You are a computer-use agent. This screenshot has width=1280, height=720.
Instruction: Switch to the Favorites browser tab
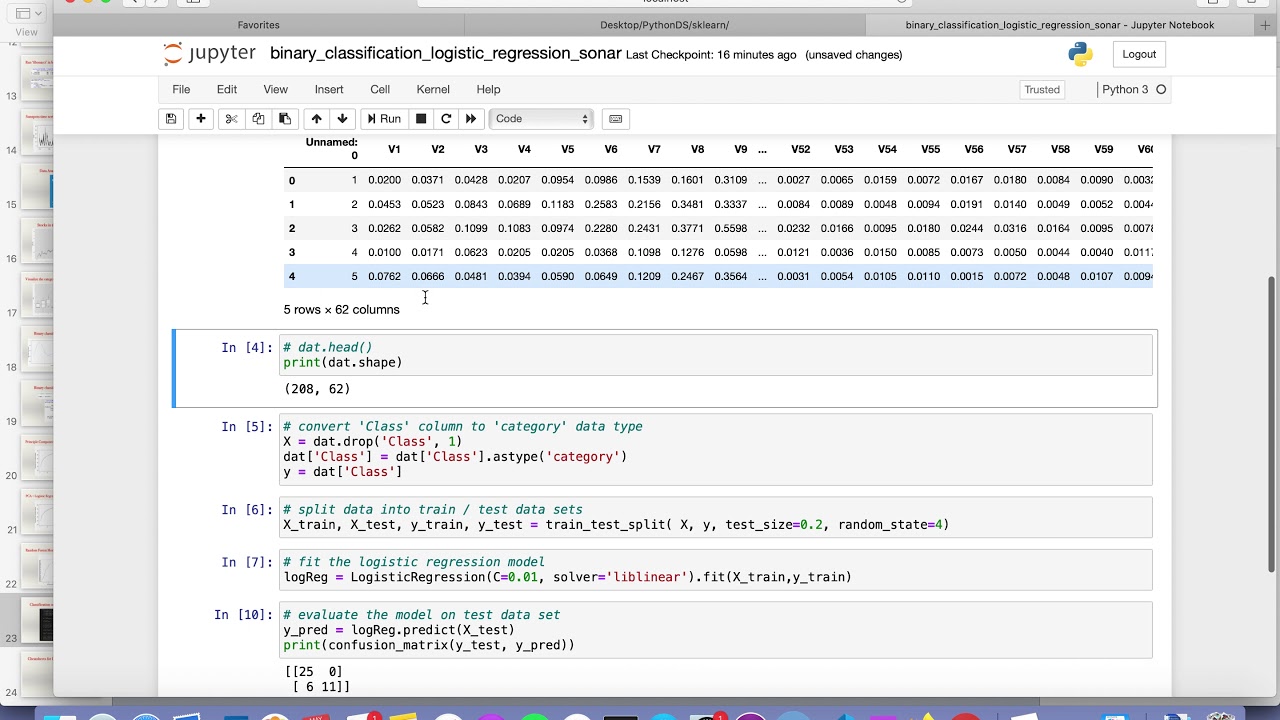(259, 25)
